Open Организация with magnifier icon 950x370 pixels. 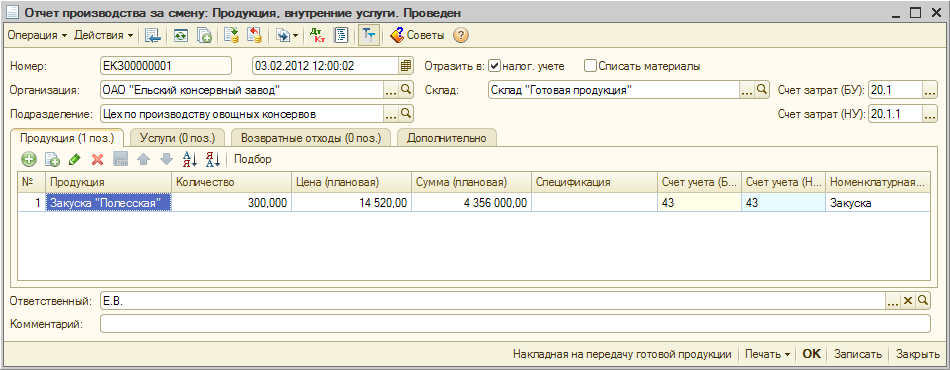(406, 90)
